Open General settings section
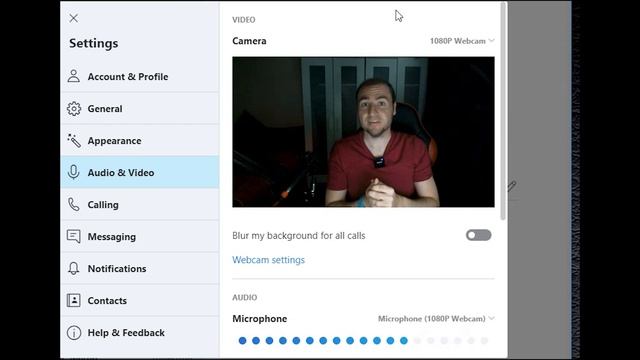 pos(140,109)
